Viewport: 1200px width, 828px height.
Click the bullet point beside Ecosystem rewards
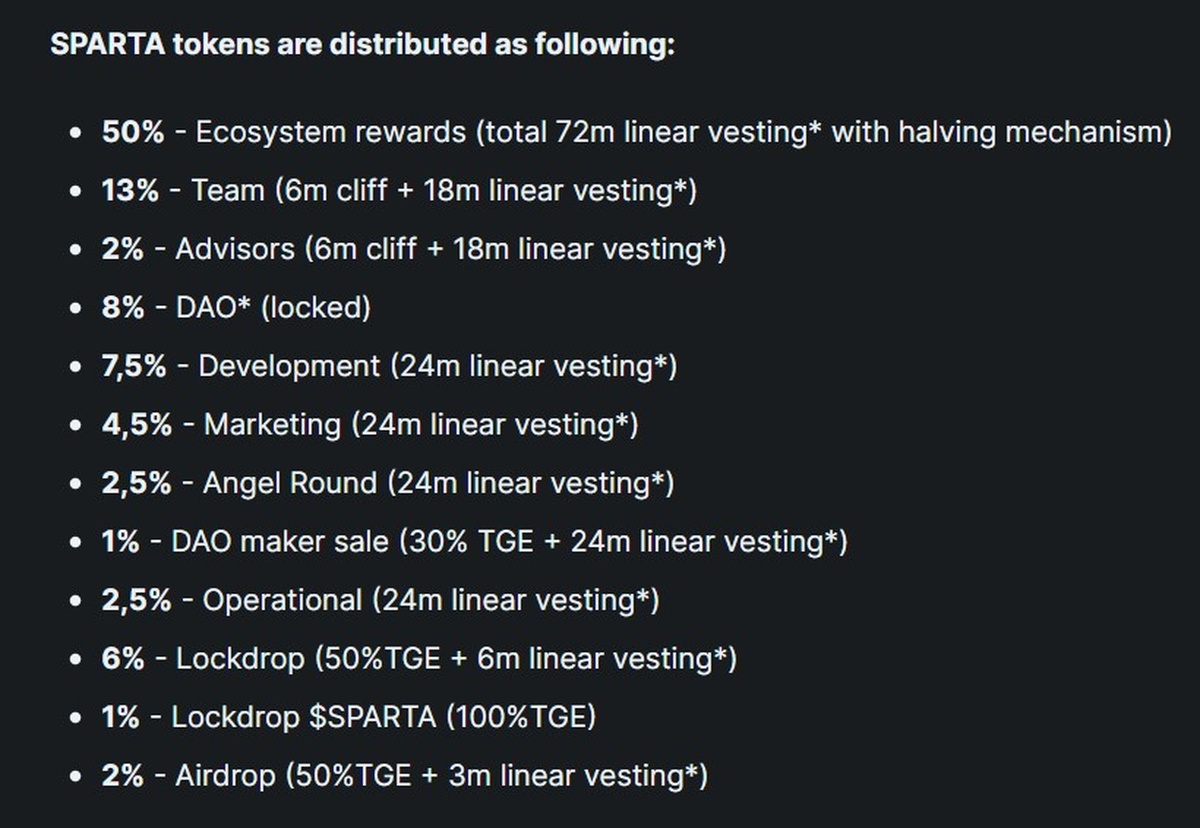(77, 133)
